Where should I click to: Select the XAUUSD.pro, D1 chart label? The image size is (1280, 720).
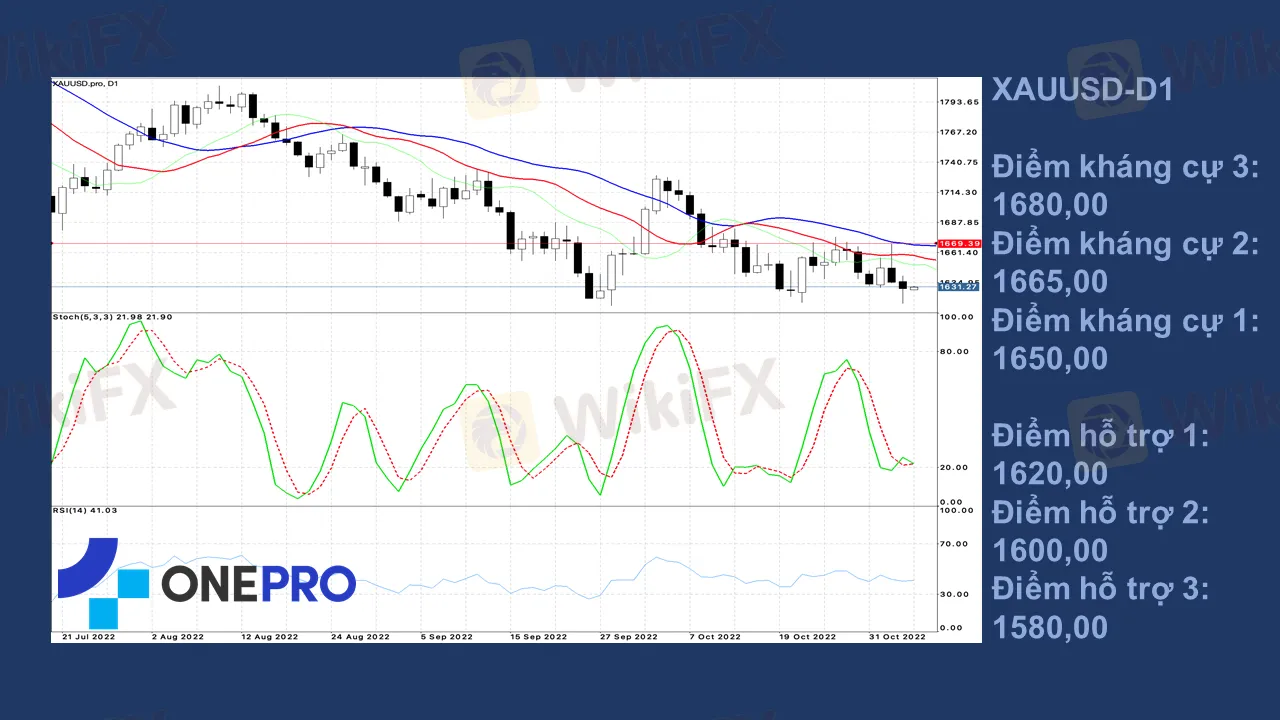pos(86,83)
